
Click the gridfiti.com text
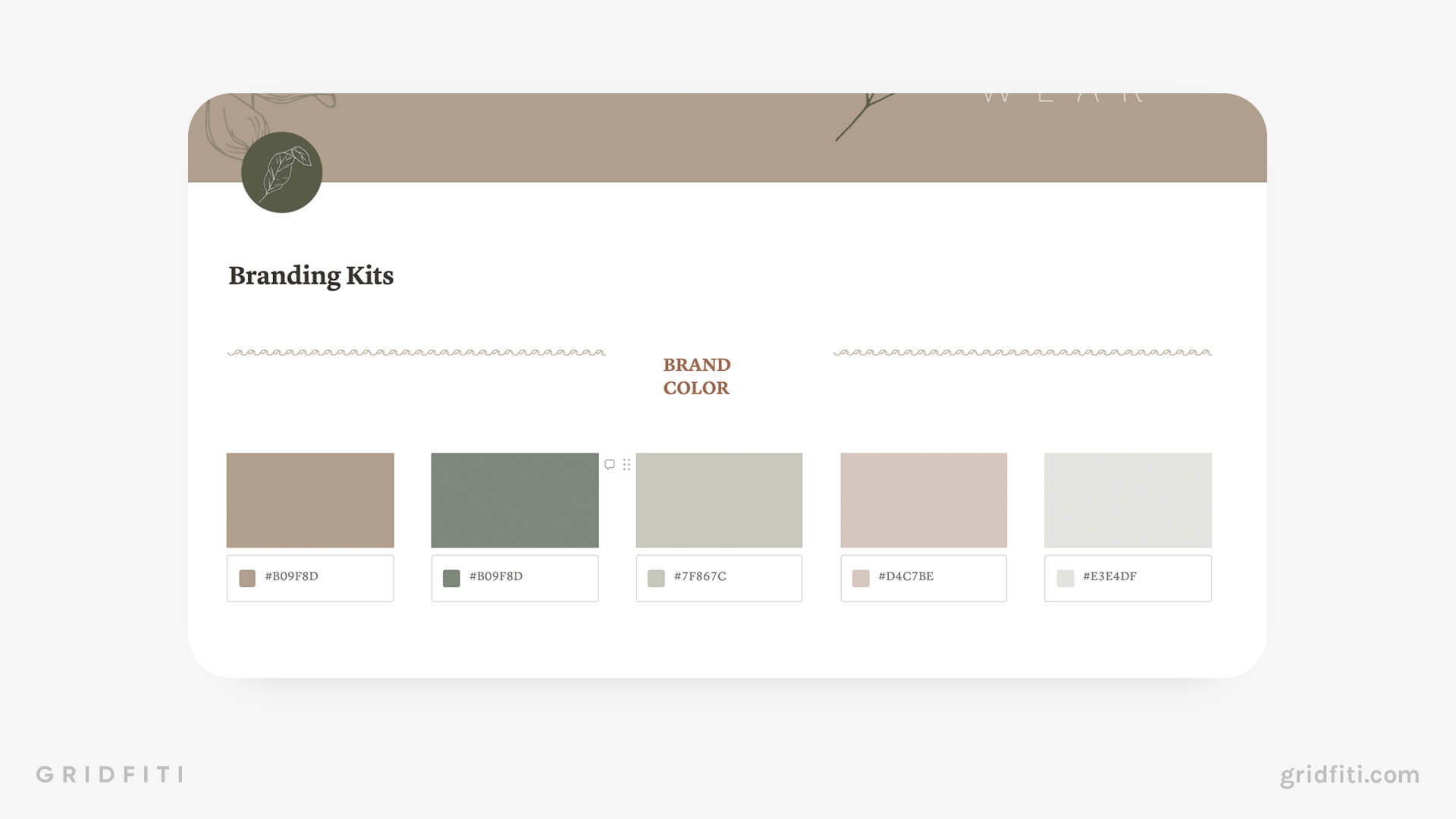1350,775
